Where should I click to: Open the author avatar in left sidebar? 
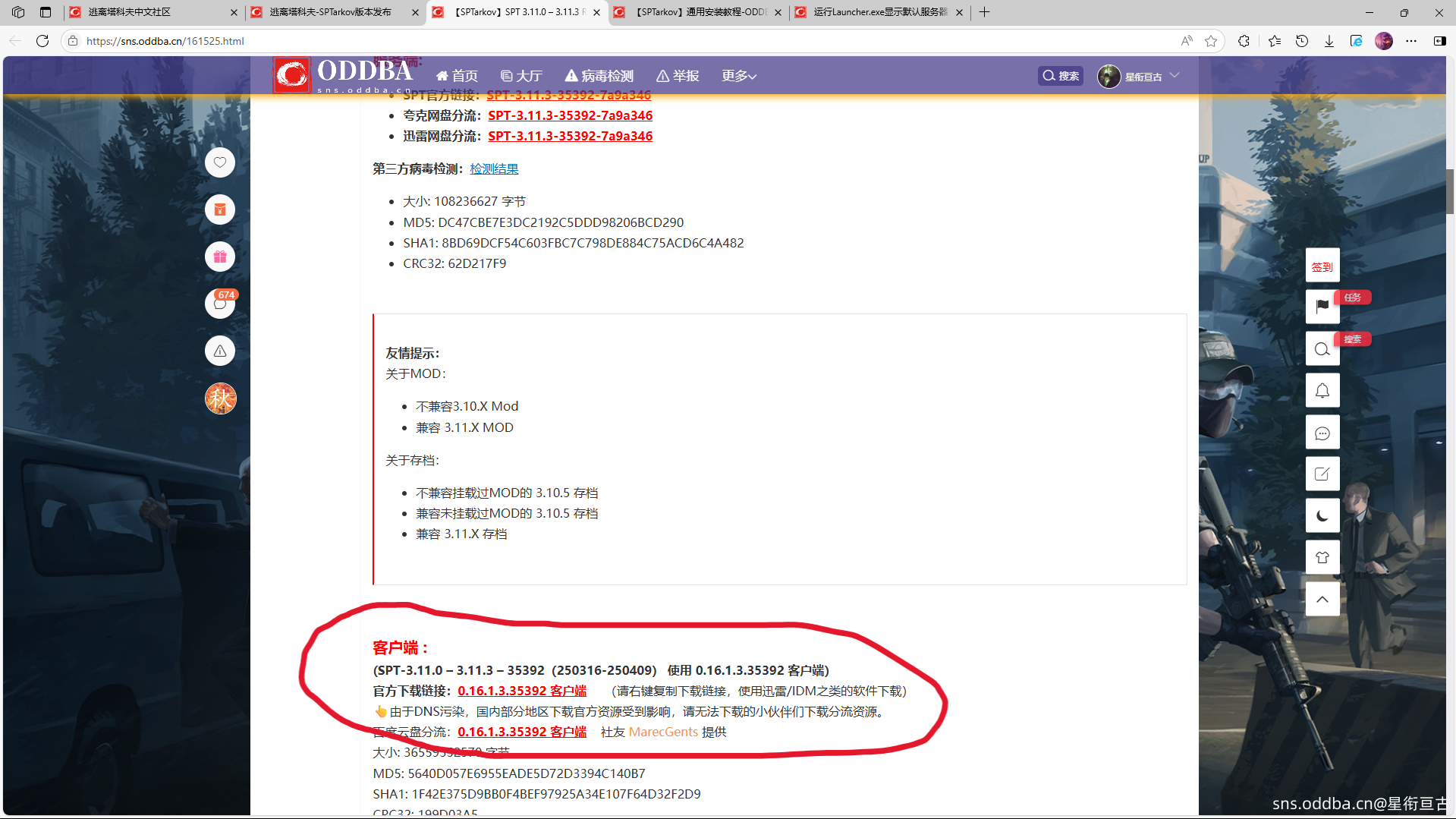[x=220, y=398]
